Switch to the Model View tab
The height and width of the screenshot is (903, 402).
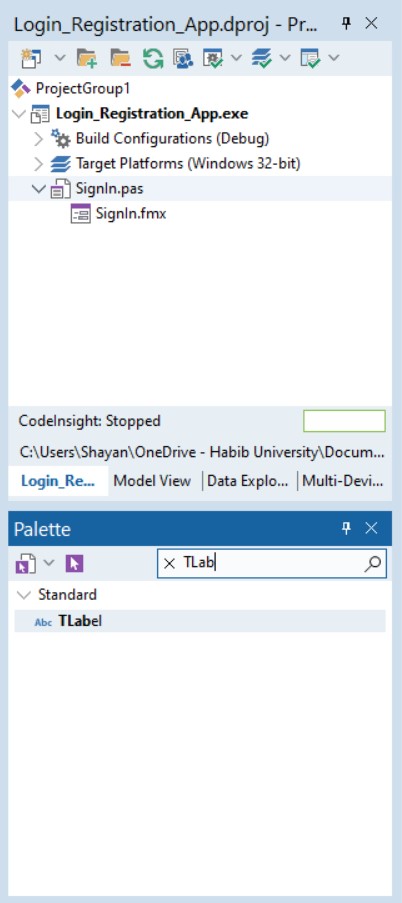pyautogui.click(x=152, y=481)
